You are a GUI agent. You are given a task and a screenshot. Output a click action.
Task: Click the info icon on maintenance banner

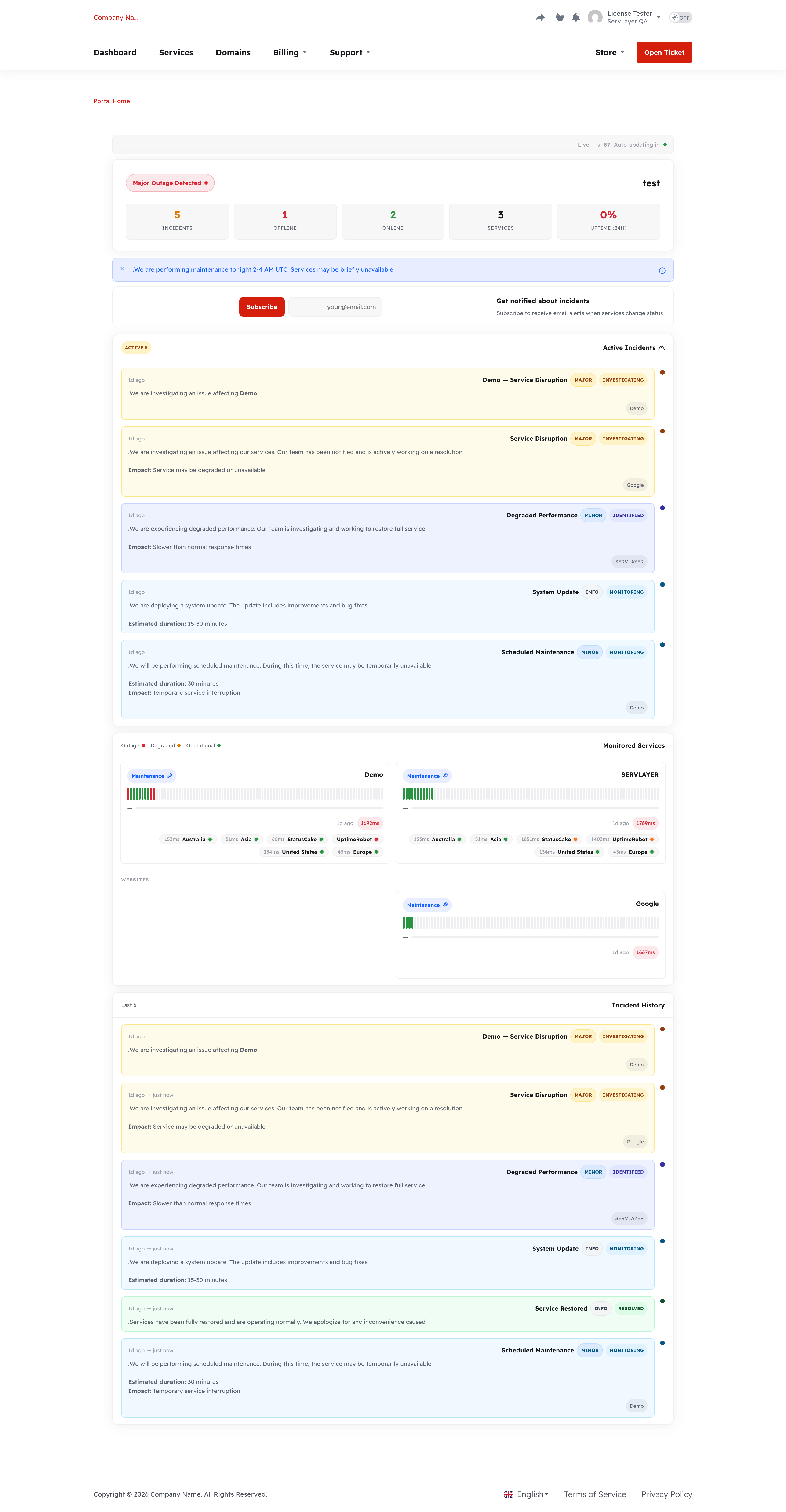662,271
